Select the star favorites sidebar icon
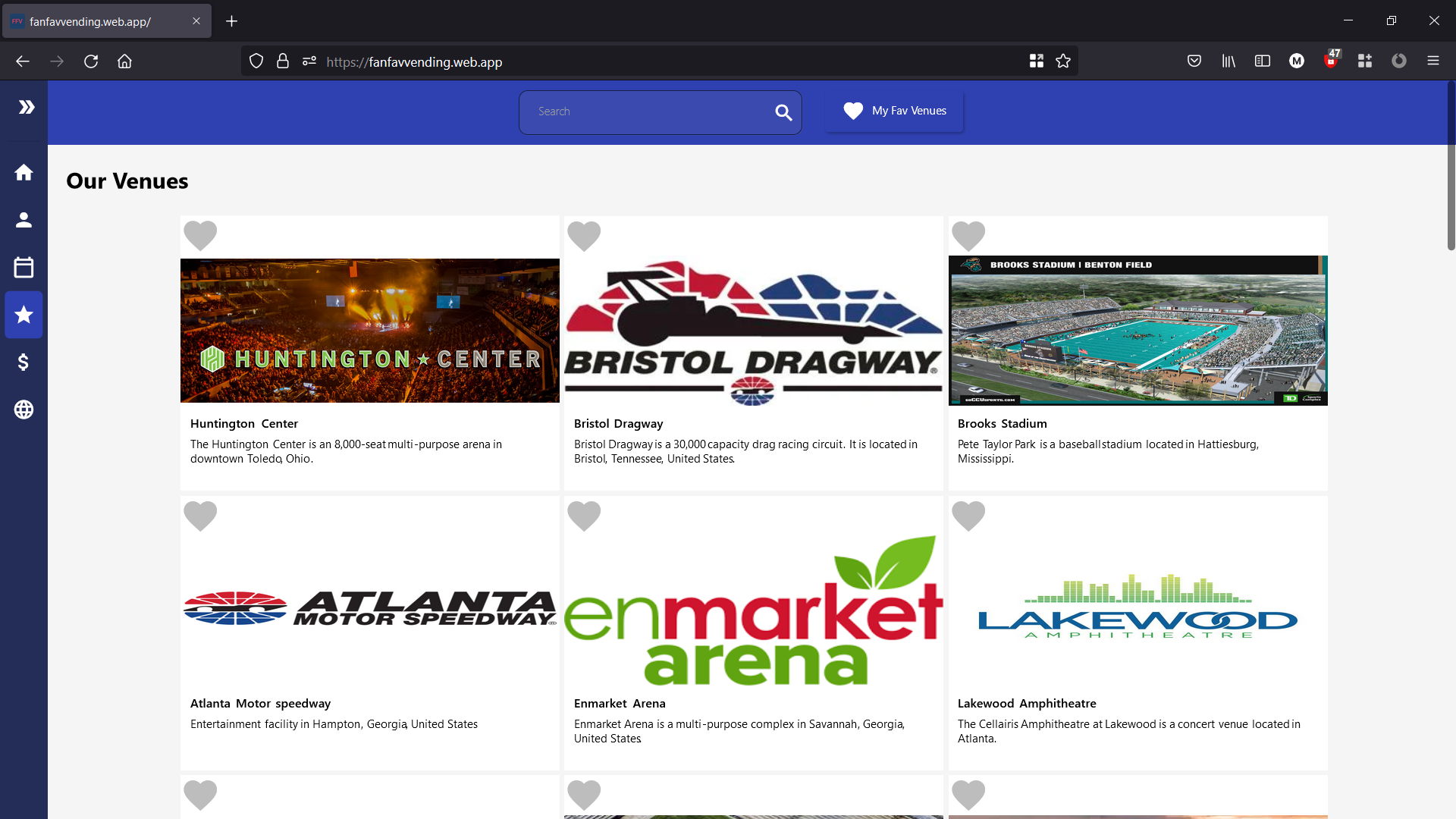 click(x=24, y=315)
